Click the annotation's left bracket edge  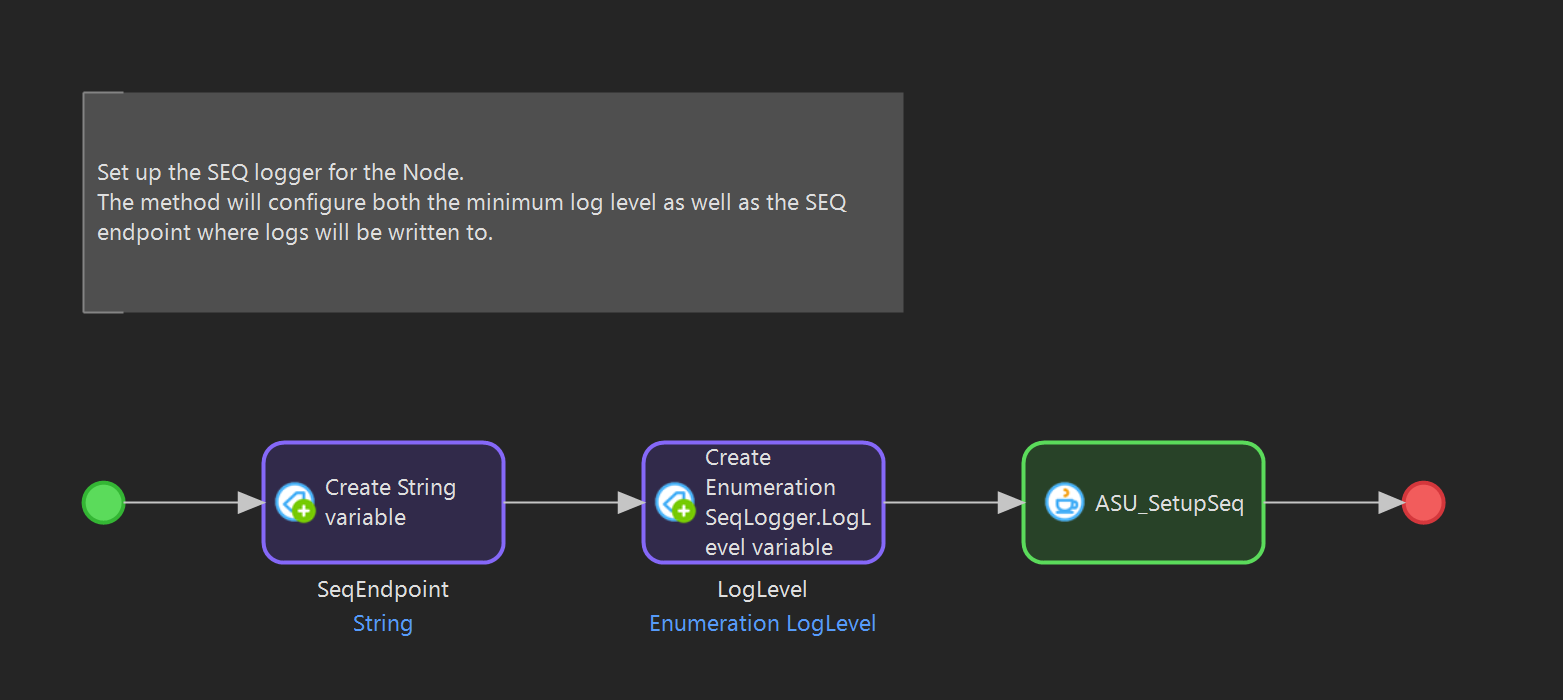(84, 202)
